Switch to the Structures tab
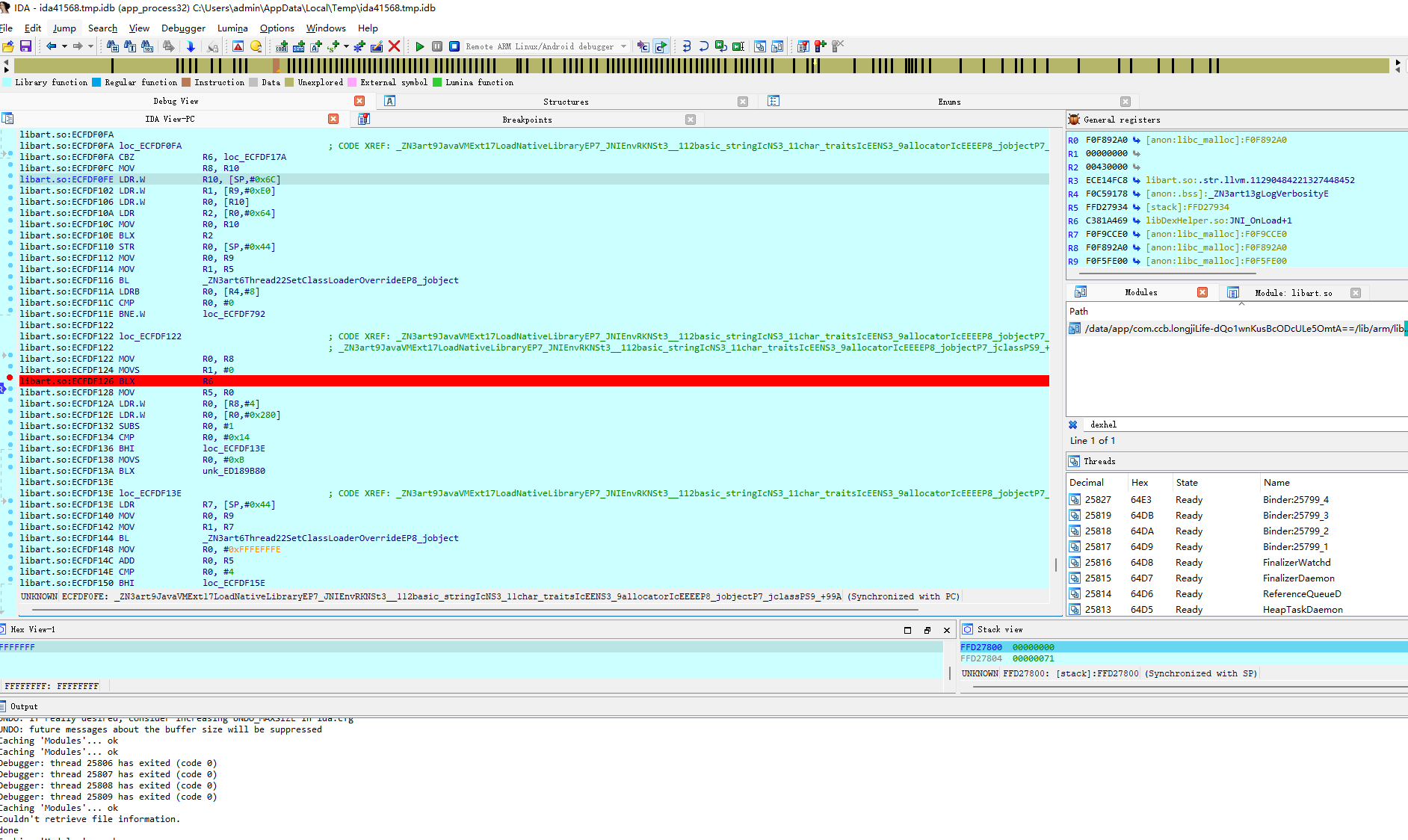1408x840 pixels. tap(565, 102)
